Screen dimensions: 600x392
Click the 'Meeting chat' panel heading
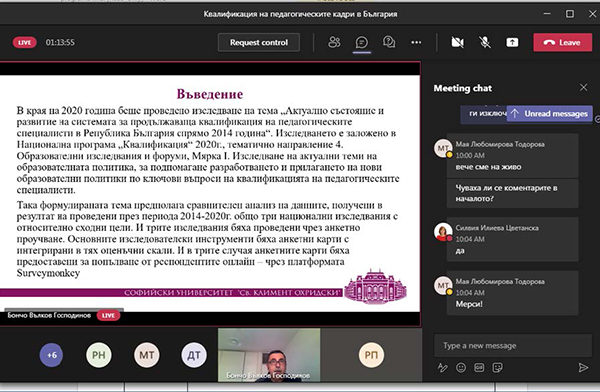click(x=463, y=88)
